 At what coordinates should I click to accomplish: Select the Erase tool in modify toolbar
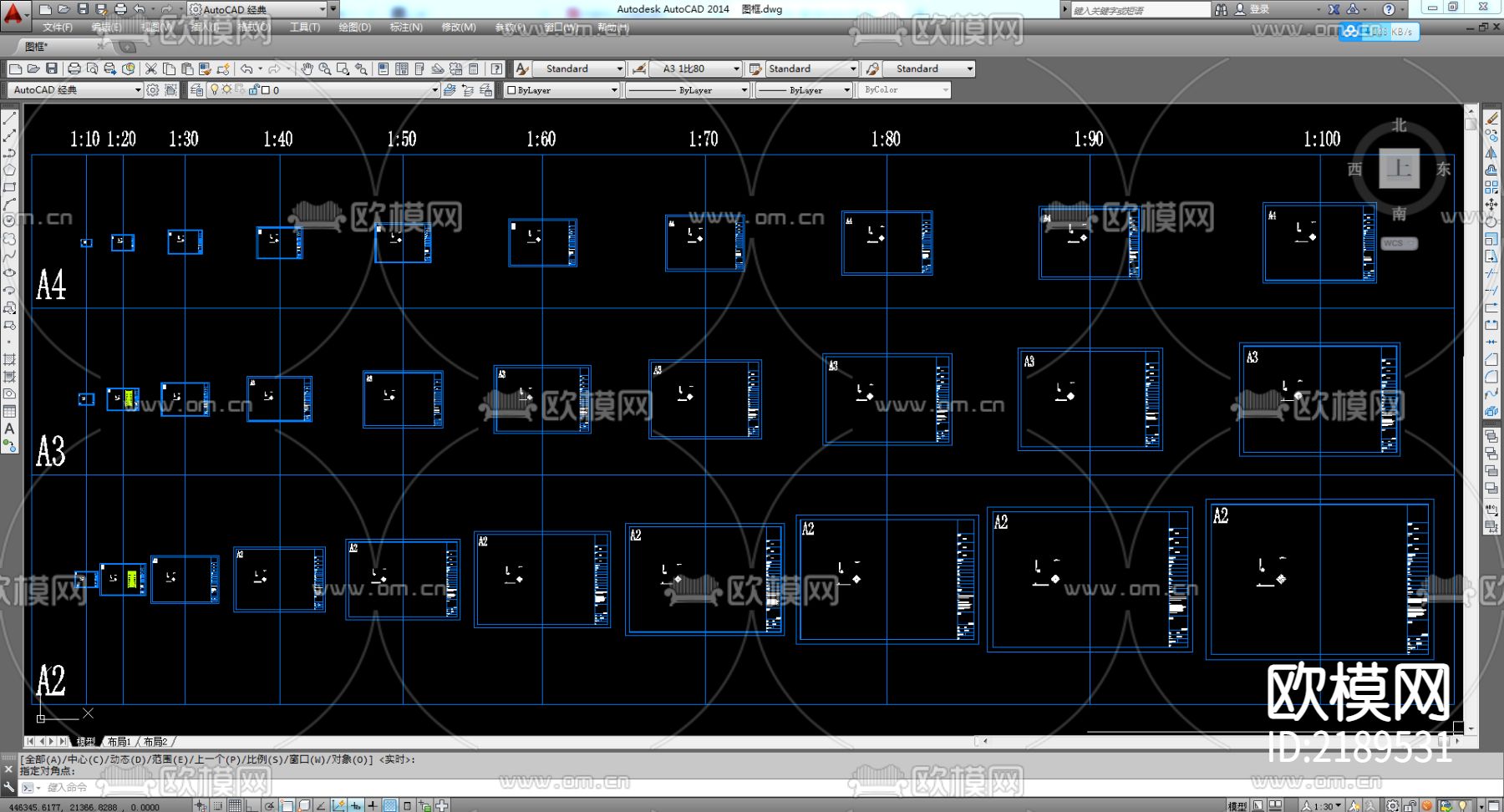[x=1491, y=119]
